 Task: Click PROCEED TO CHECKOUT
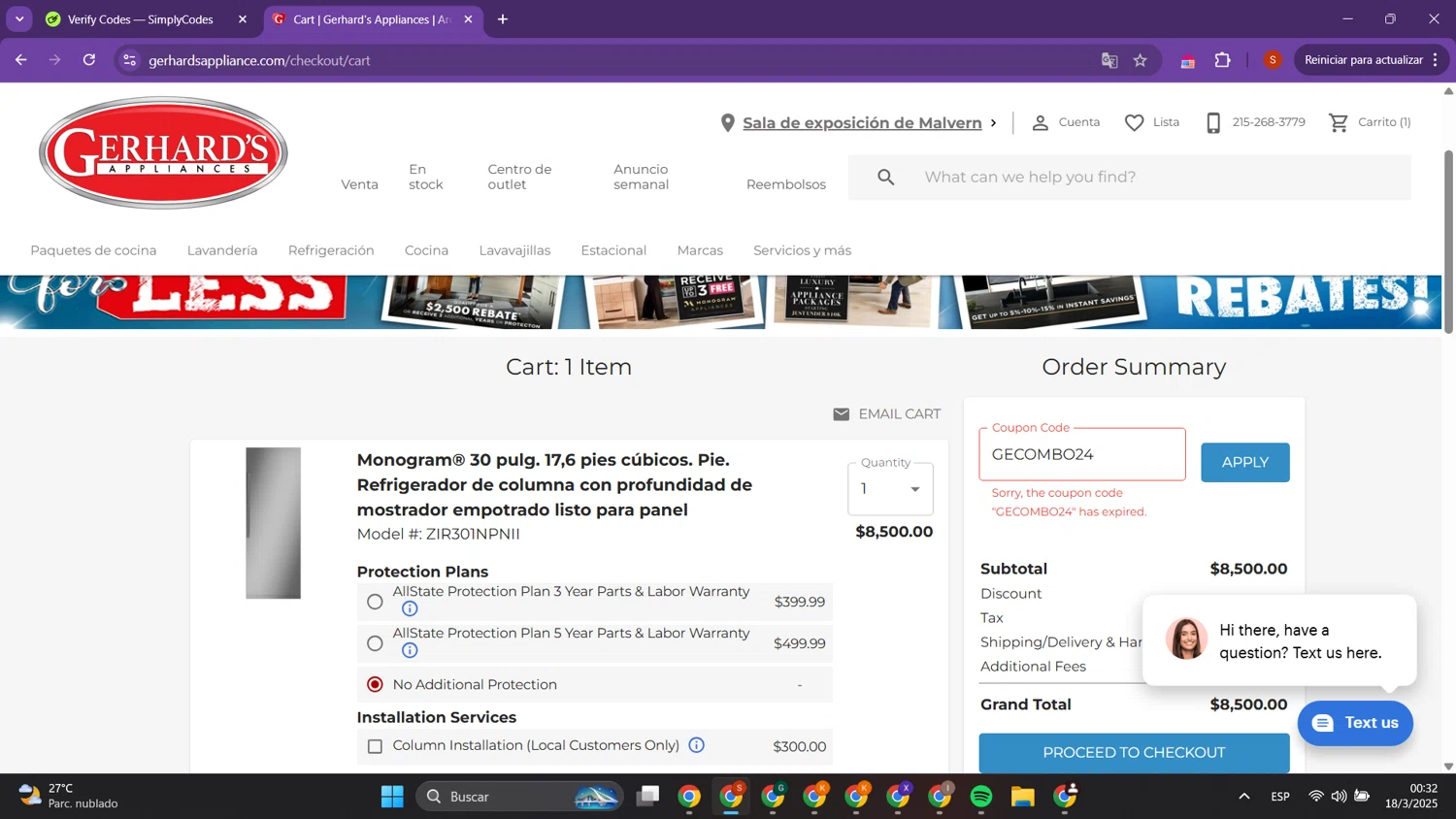[x=1134, y=752]
